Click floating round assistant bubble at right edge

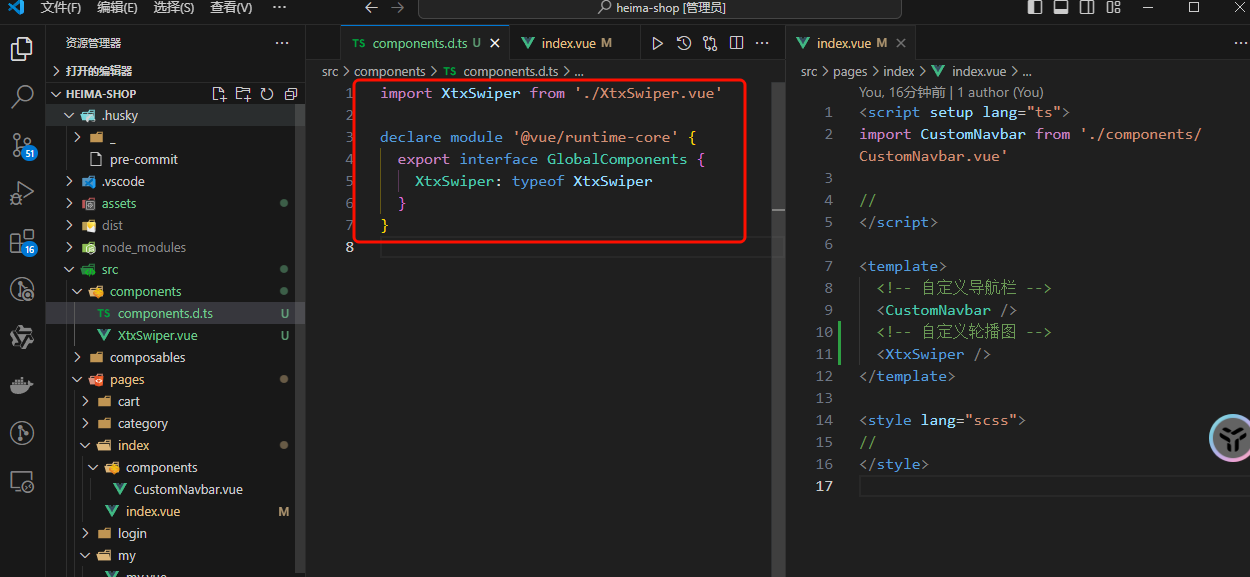tap(1230, 438)
